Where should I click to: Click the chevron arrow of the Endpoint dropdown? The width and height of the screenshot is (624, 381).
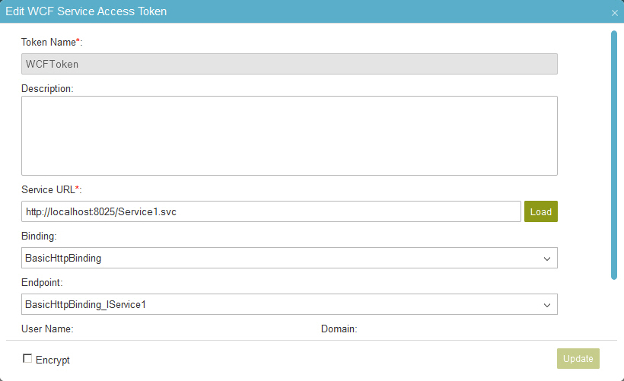547,305
